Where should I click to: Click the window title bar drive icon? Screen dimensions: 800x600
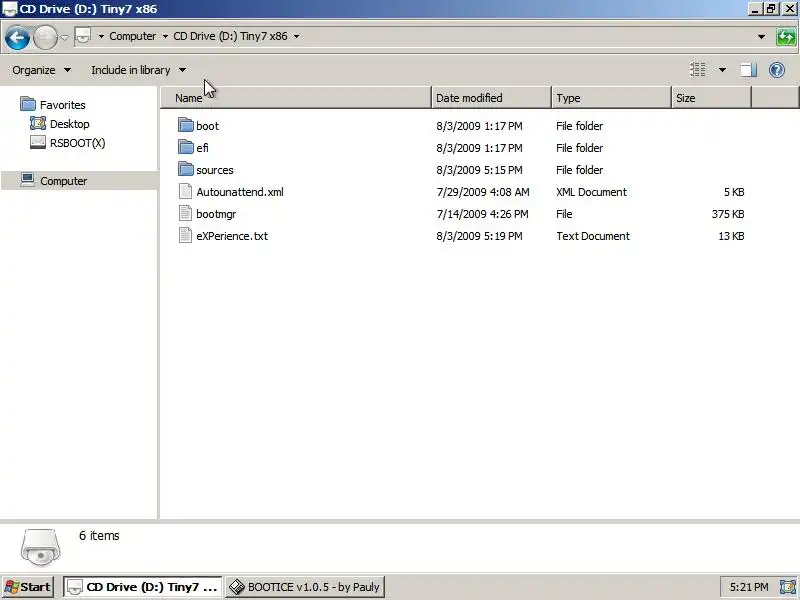9,9
